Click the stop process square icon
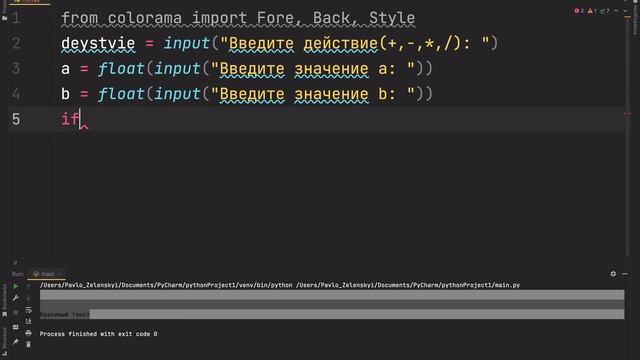Viewport: 640px width, 360px height. click(16, 313)
